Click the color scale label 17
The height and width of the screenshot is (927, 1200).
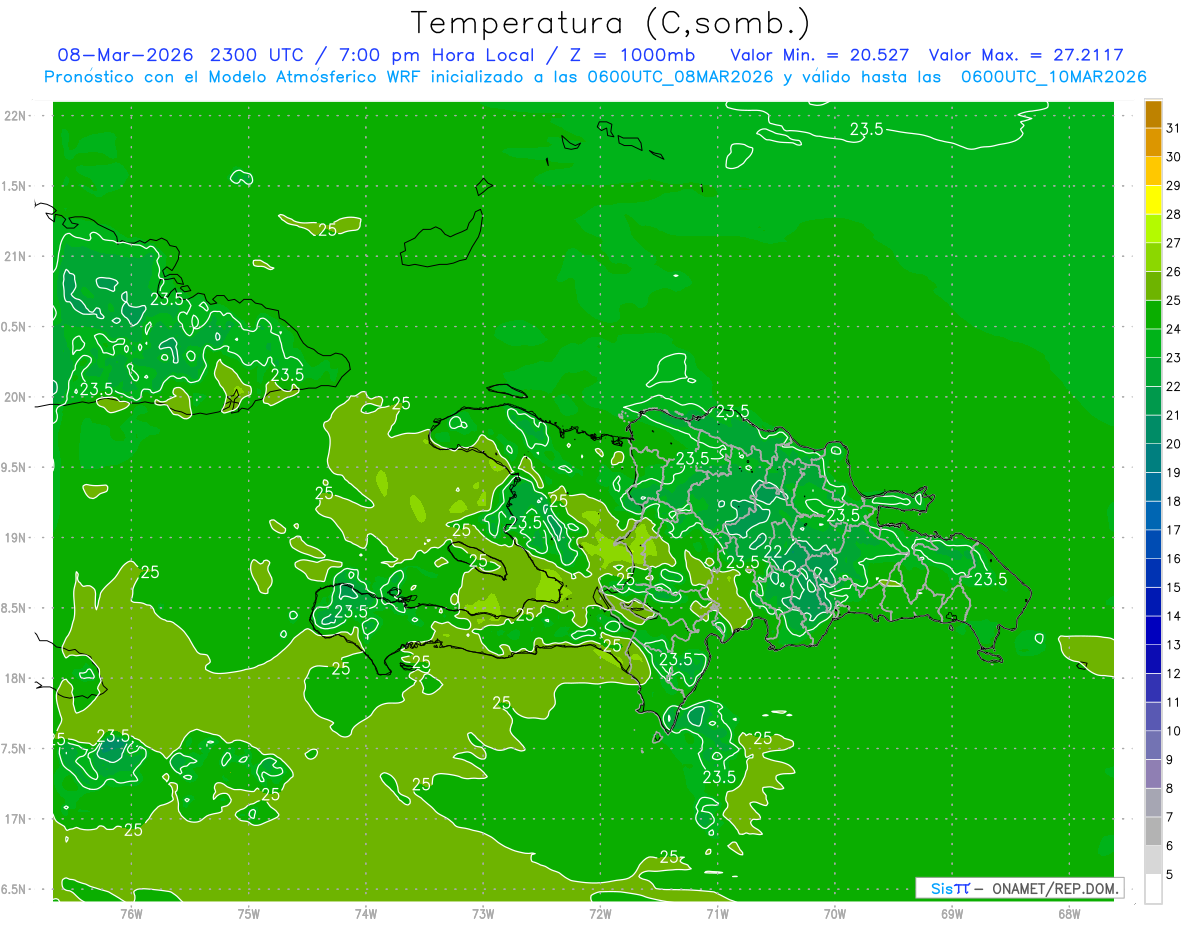coord(1173,530)
